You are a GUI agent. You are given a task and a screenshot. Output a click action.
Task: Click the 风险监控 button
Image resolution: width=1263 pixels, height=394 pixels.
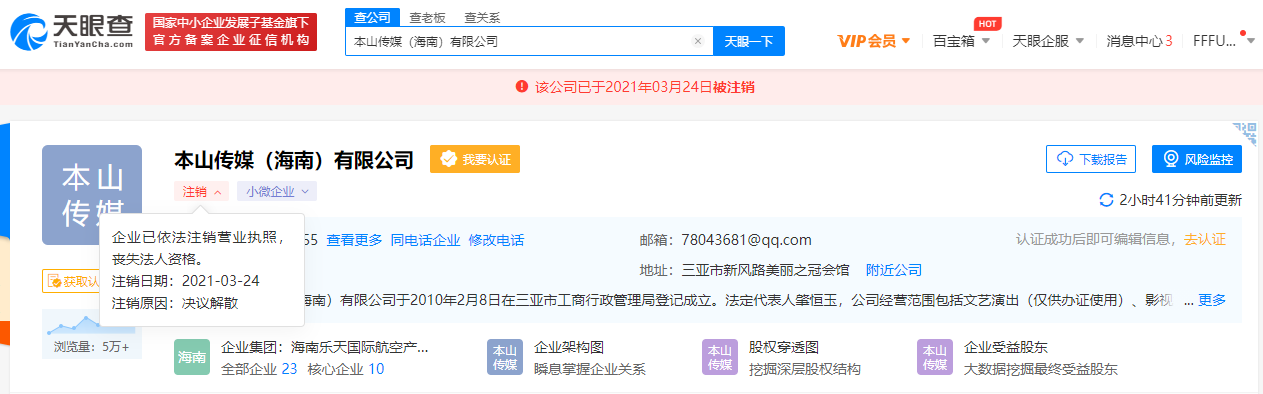[x=1197, y=159]
